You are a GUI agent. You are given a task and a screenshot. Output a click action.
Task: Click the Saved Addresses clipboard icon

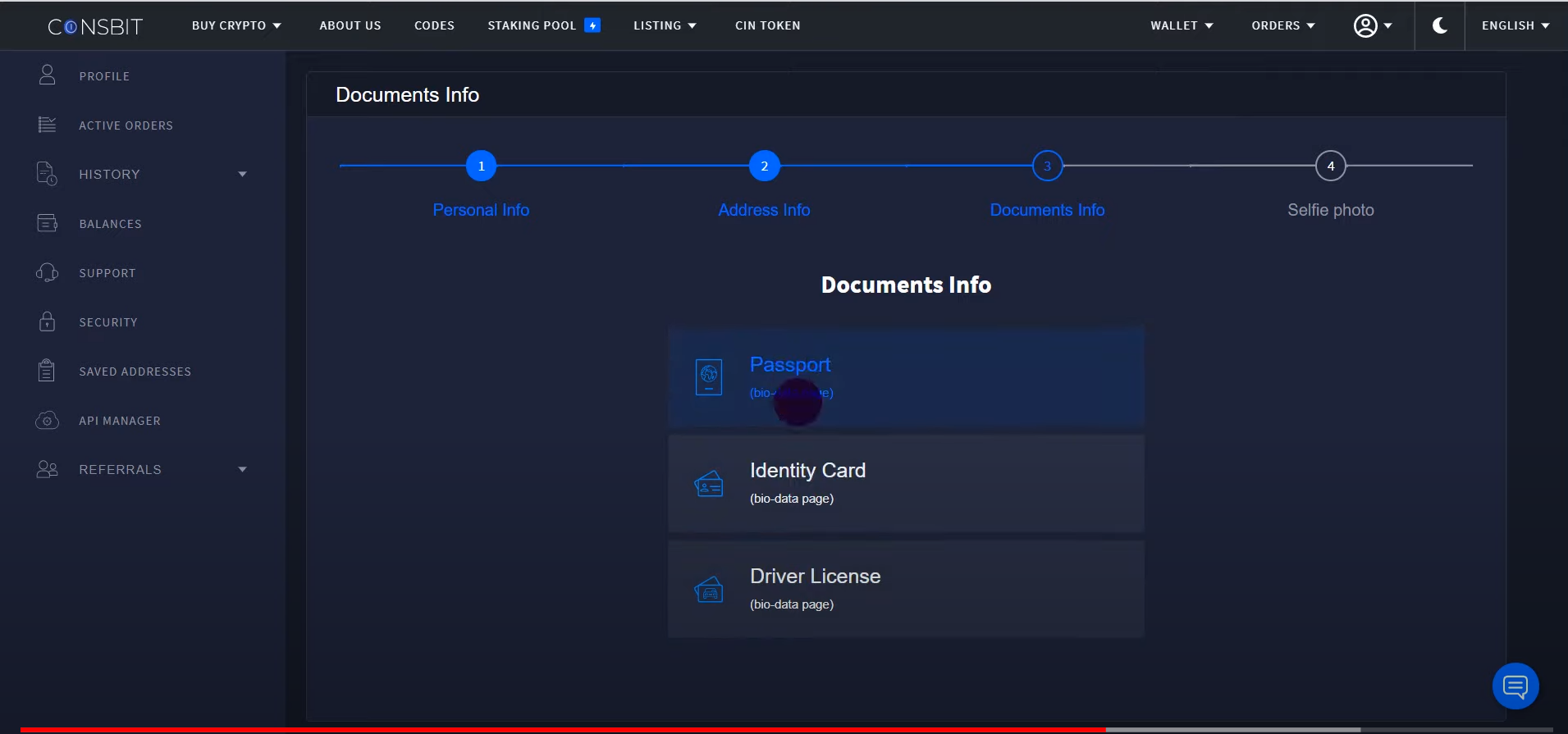pos(47,371)
